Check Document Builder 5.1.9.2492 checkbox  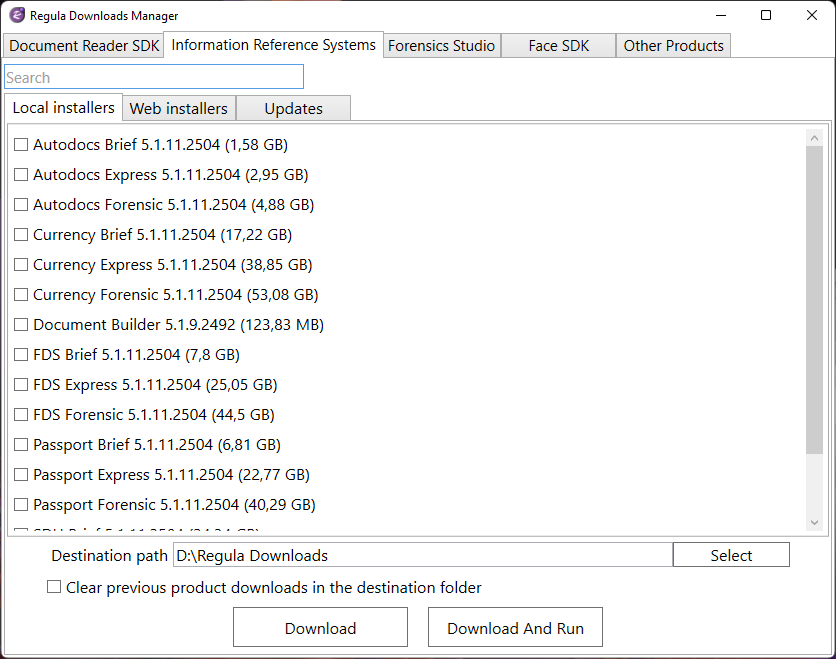[x=21, y=325]
